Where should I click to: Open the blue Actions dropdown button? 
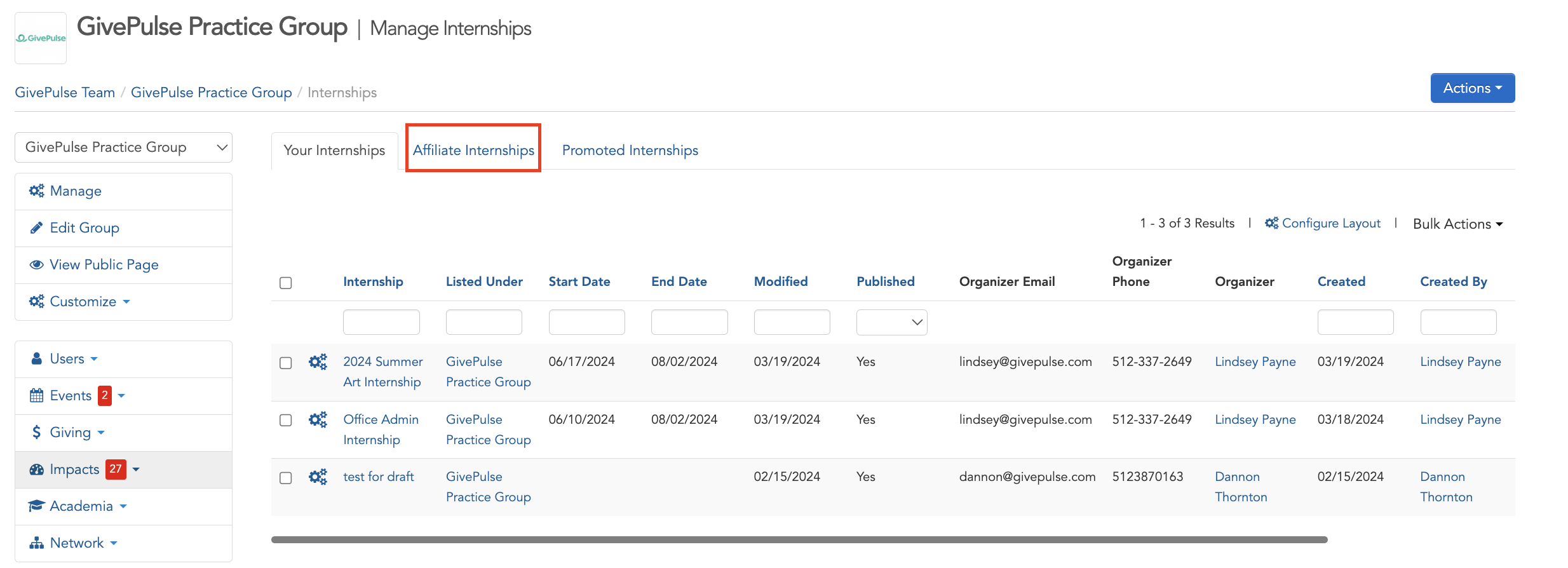click(1472, 88)
